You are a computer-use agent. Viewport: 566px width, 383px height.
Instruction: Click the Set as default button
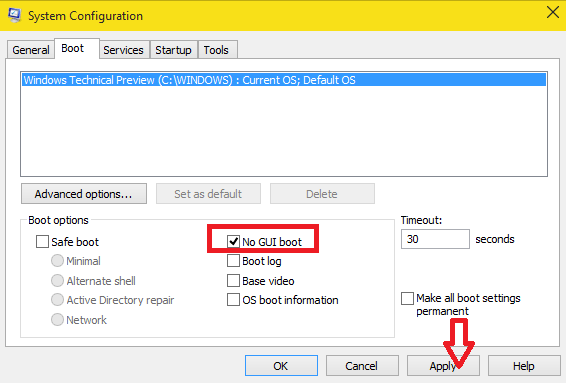[x=208, y=194]
